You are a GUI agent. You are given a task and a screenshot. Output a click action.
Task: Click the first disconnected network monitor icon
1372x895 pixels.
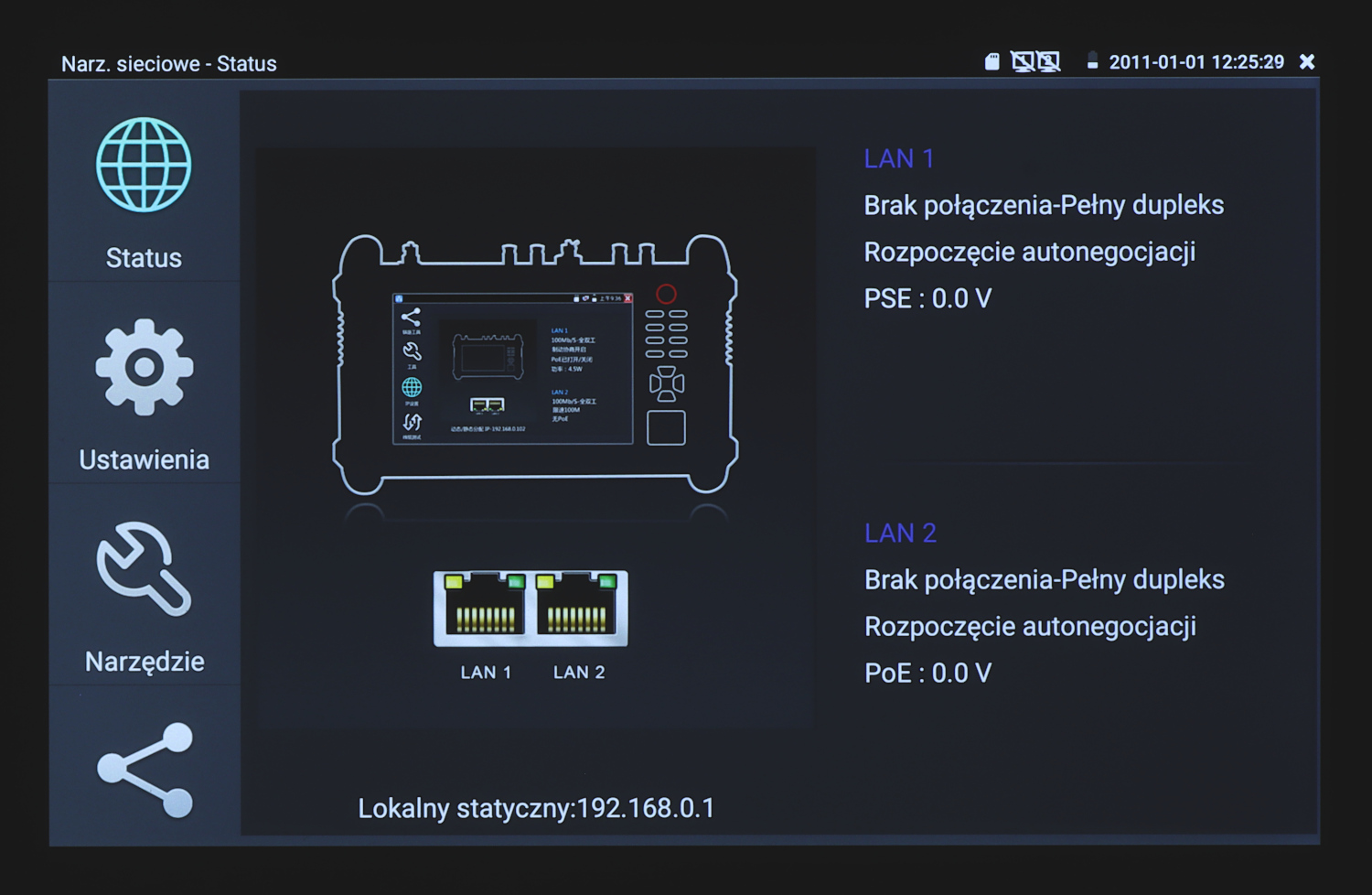(x=1022, y=62)
